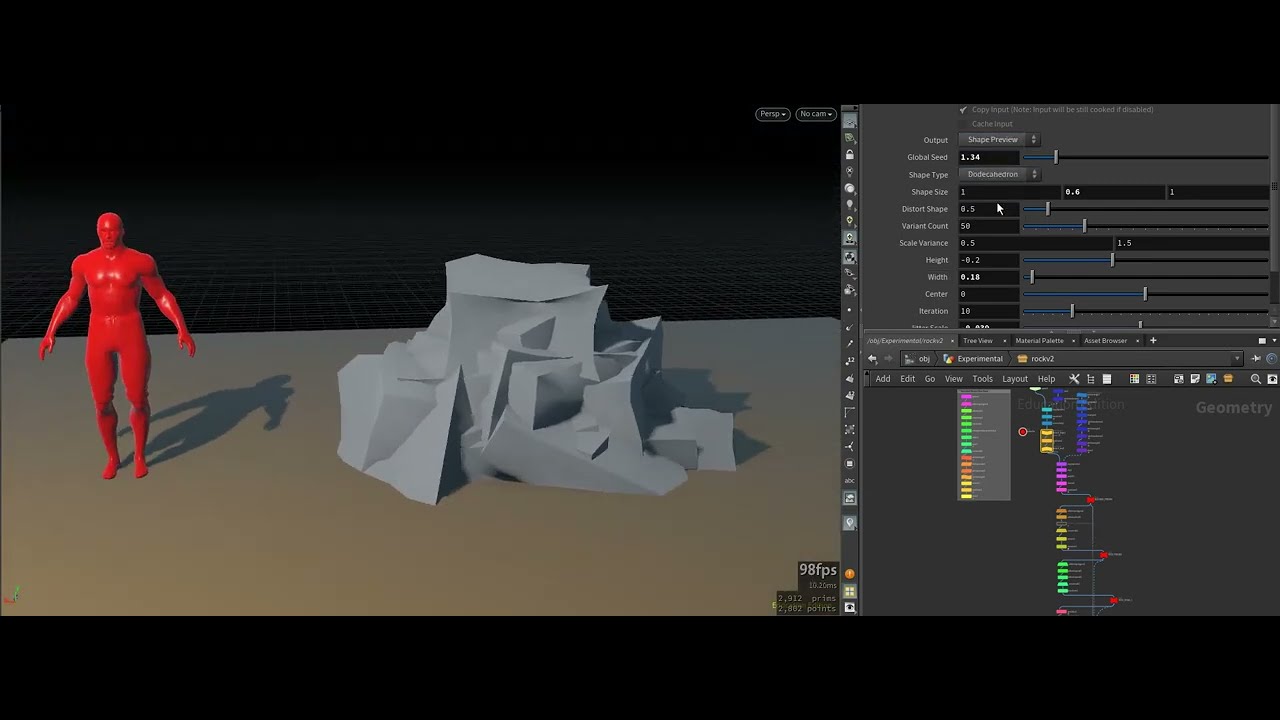This screenshot has height=720, width=1280.
Task: Switch to the Tree View tab
Action: [977, 341]
